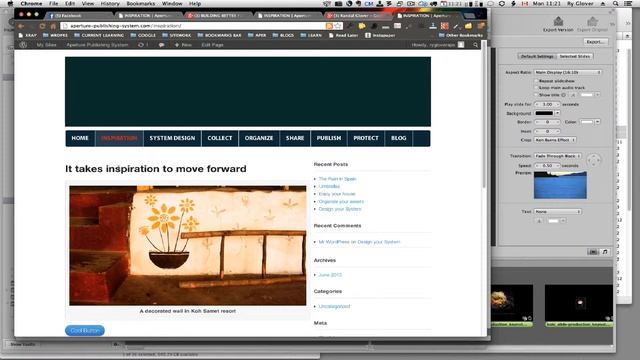The image size is (640, 360).
Task: Click the text font icon below the Text dropdown
Action: point(539,221)
